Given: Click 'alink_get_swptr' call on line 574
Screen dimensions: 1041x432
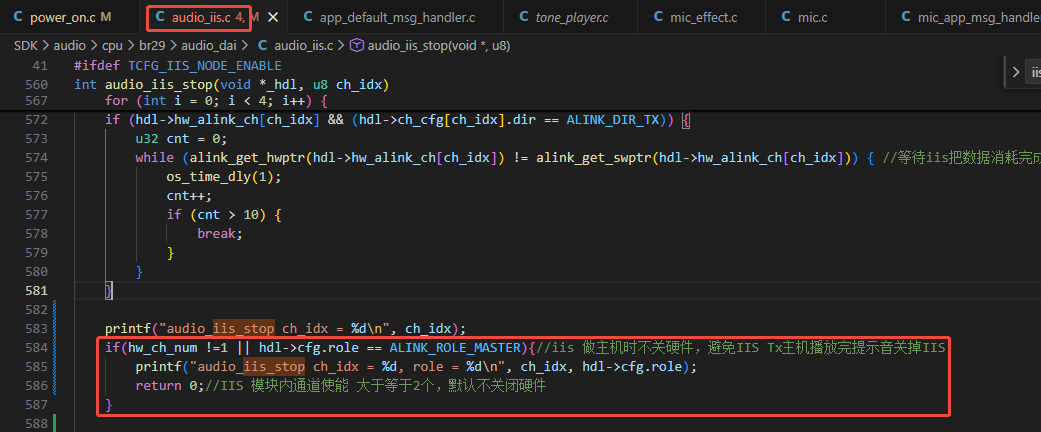Looking at the screenshot, I should [x=594, y=157].
